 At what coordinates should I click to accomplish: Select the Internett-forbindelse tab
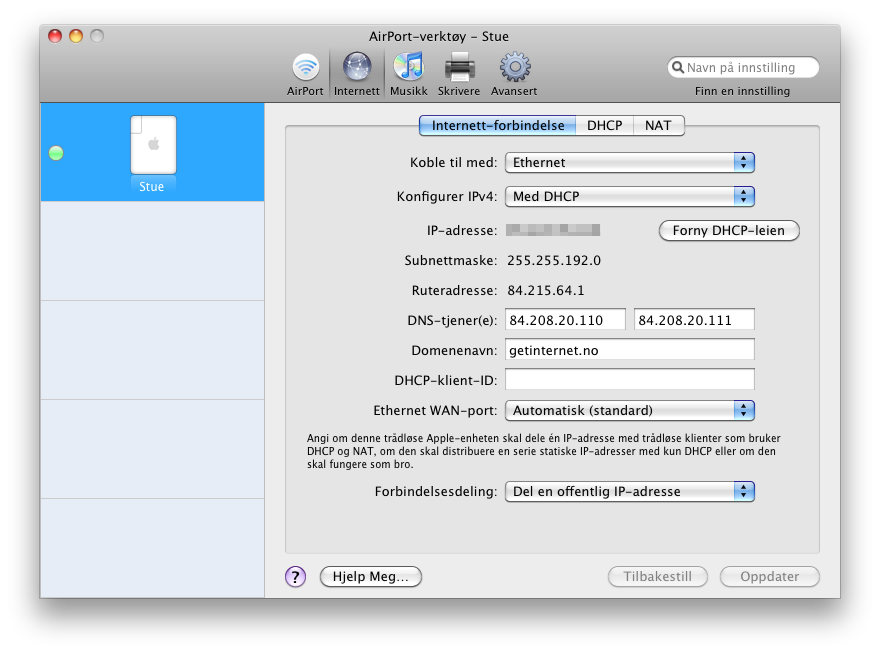click(x=497, y=126)
